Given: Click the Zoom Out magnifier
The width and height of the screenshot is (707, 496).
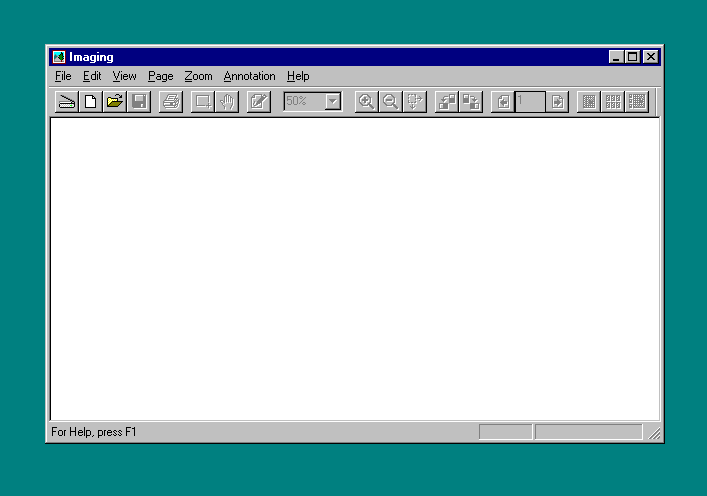Looking at the screenshot, I should tap(391, 101).
